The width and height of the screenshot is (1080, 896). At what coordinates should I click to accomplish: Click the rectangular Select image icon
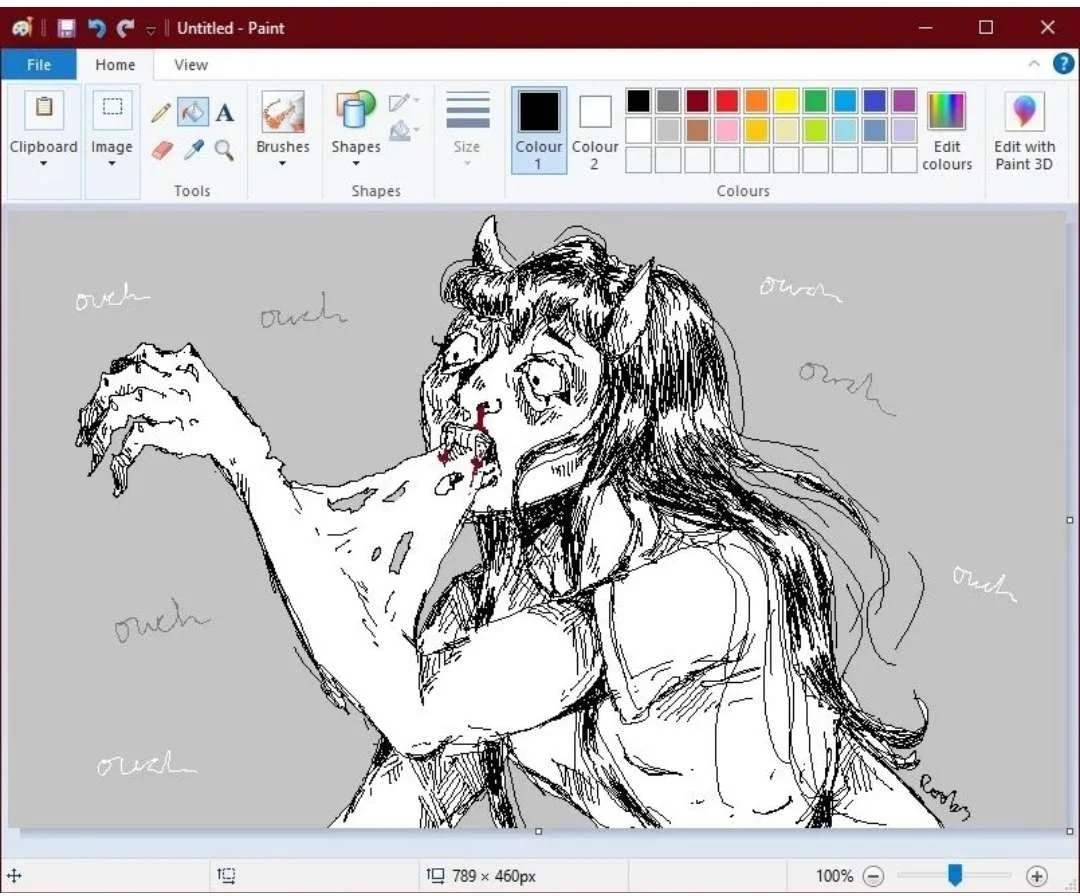click(x=112, y=109)
